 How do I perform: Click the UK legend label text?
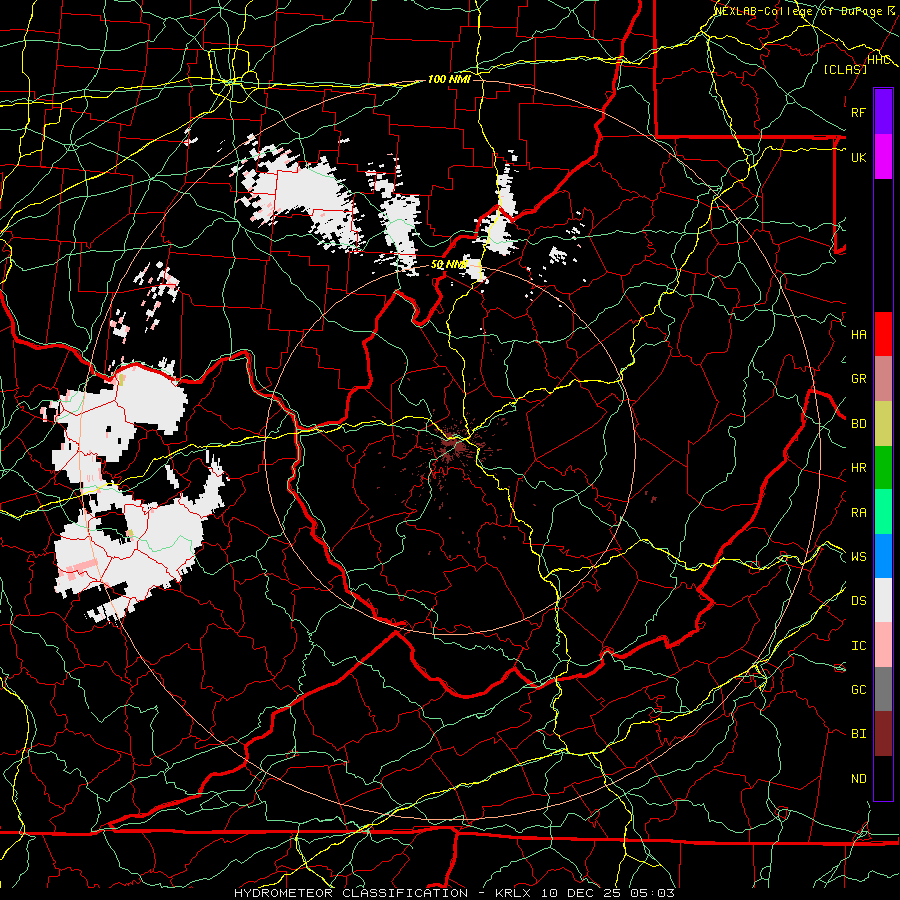[x=858, y=157]
